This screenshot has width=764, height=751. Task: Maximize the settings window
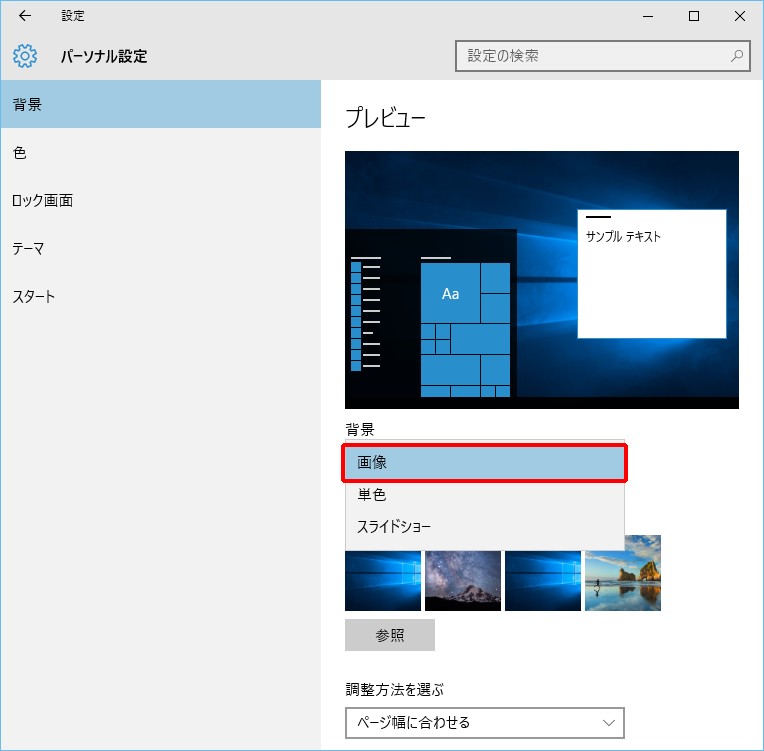point(693,16)
